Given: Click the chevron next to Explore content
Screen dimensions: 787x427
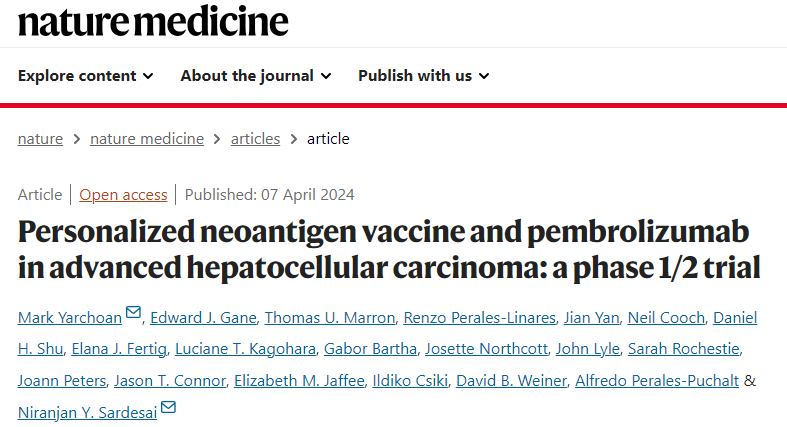Looking at the screenshot, I should click(148, 76).
